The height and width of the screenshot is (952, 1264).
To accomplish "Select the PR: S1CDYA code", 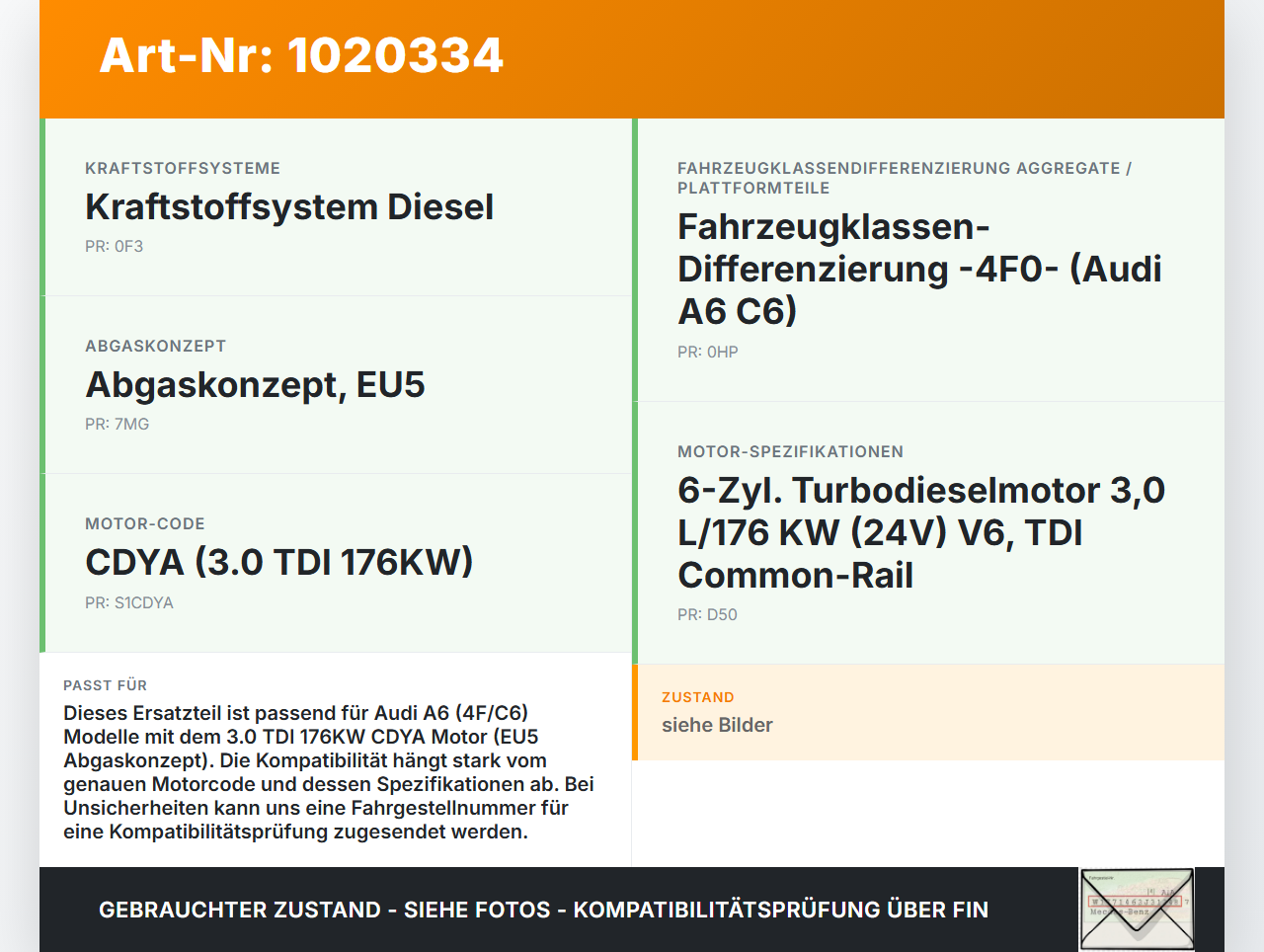I will [129, 601].
